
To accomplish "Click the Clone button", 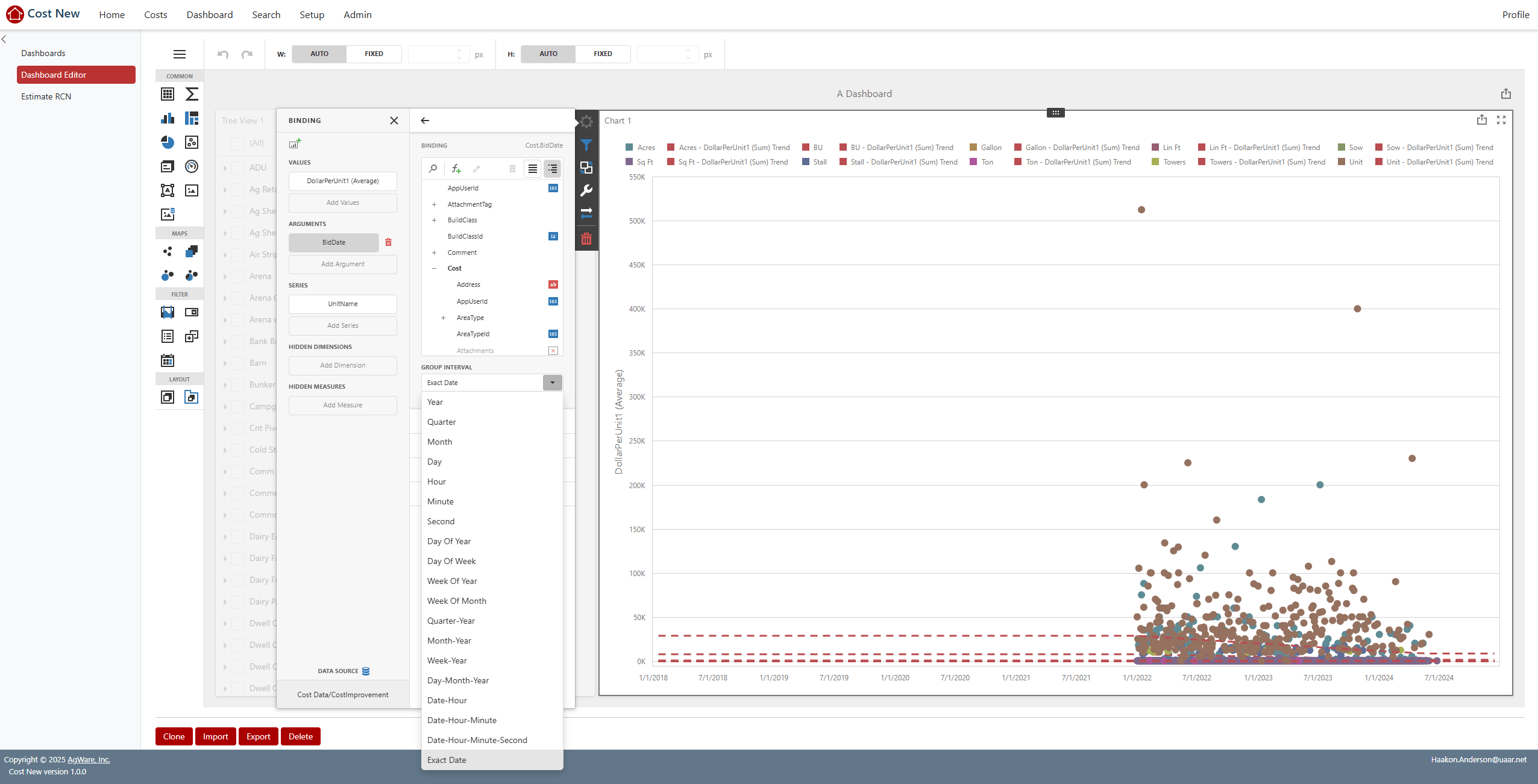I will 174,736.
